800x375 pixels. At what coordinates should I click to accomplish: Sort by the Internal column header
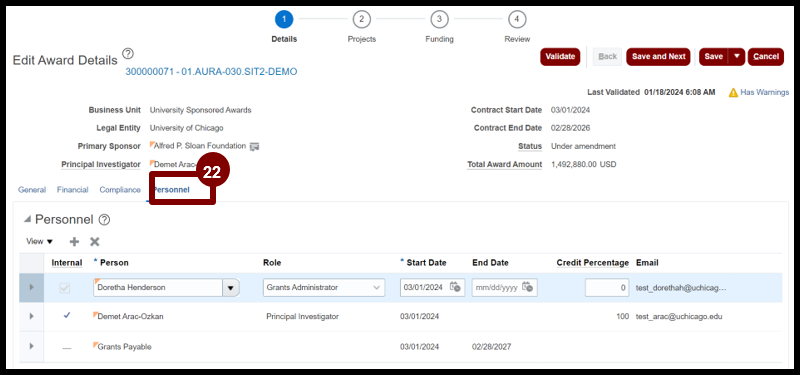(x=67, y=263)
